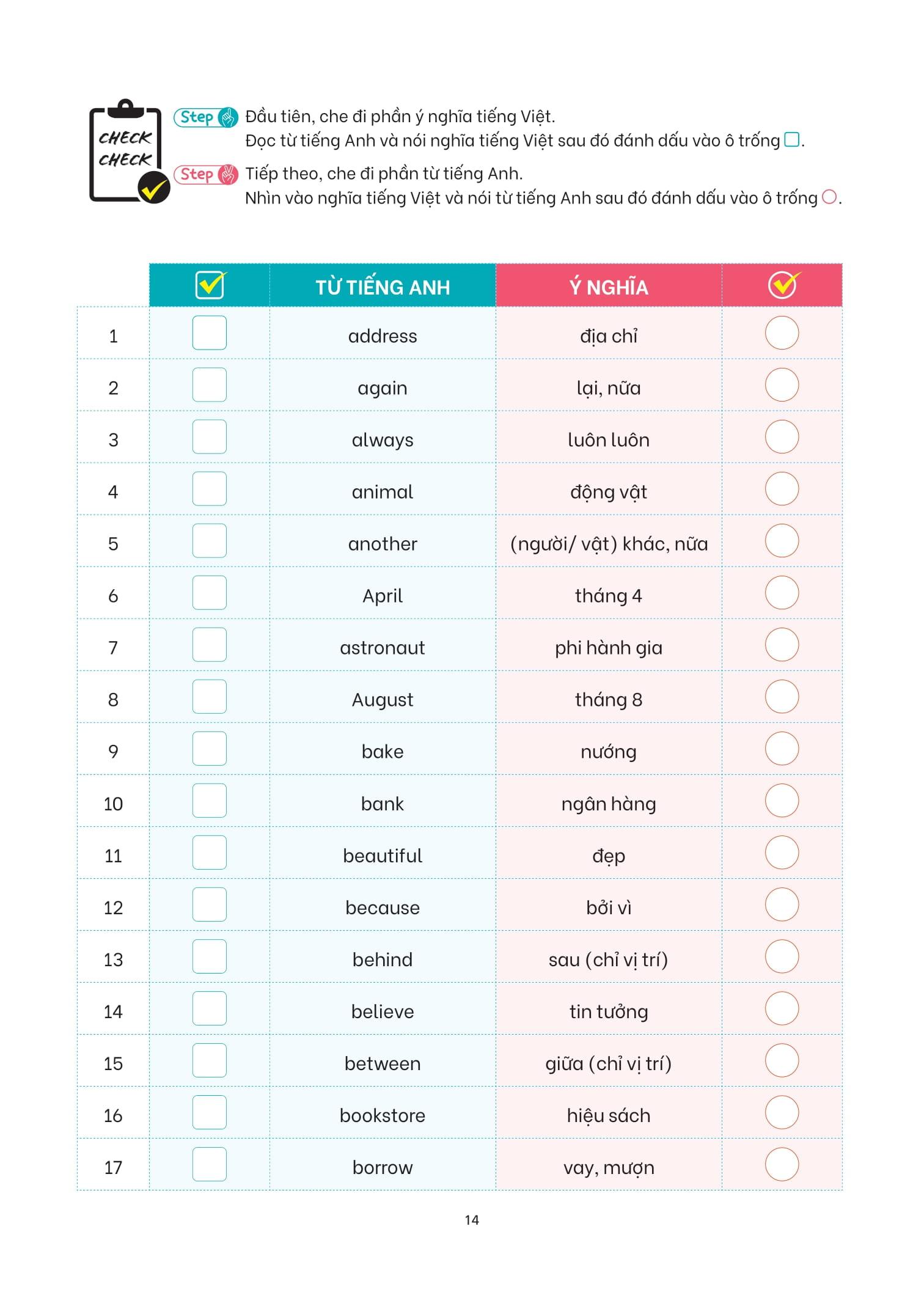Screen dimensions: 924x1295
Task: Click the meaning 'tin tưởng'
Action: [609, 1011]
